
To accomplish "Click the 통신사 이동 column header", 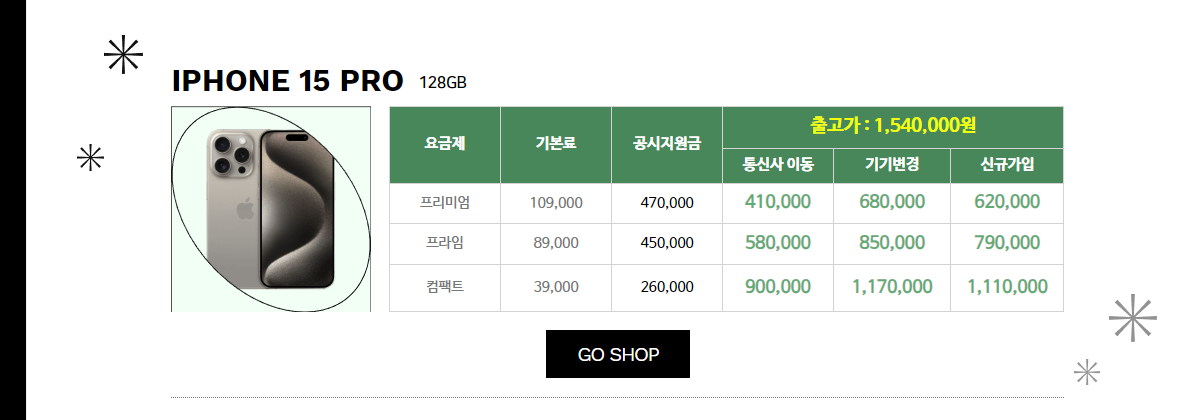I will pos(778,165).
